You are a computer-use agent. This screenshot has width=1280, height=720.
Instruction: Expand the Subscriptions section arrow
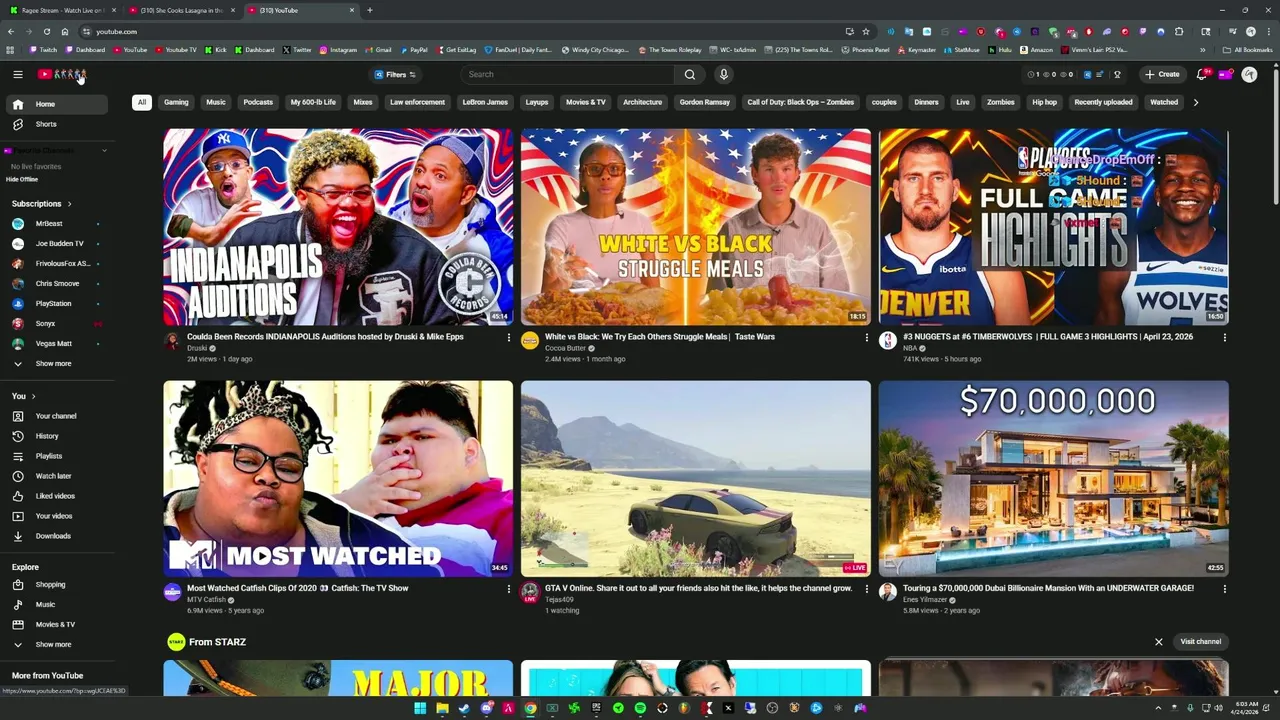[x=69, y=204]
